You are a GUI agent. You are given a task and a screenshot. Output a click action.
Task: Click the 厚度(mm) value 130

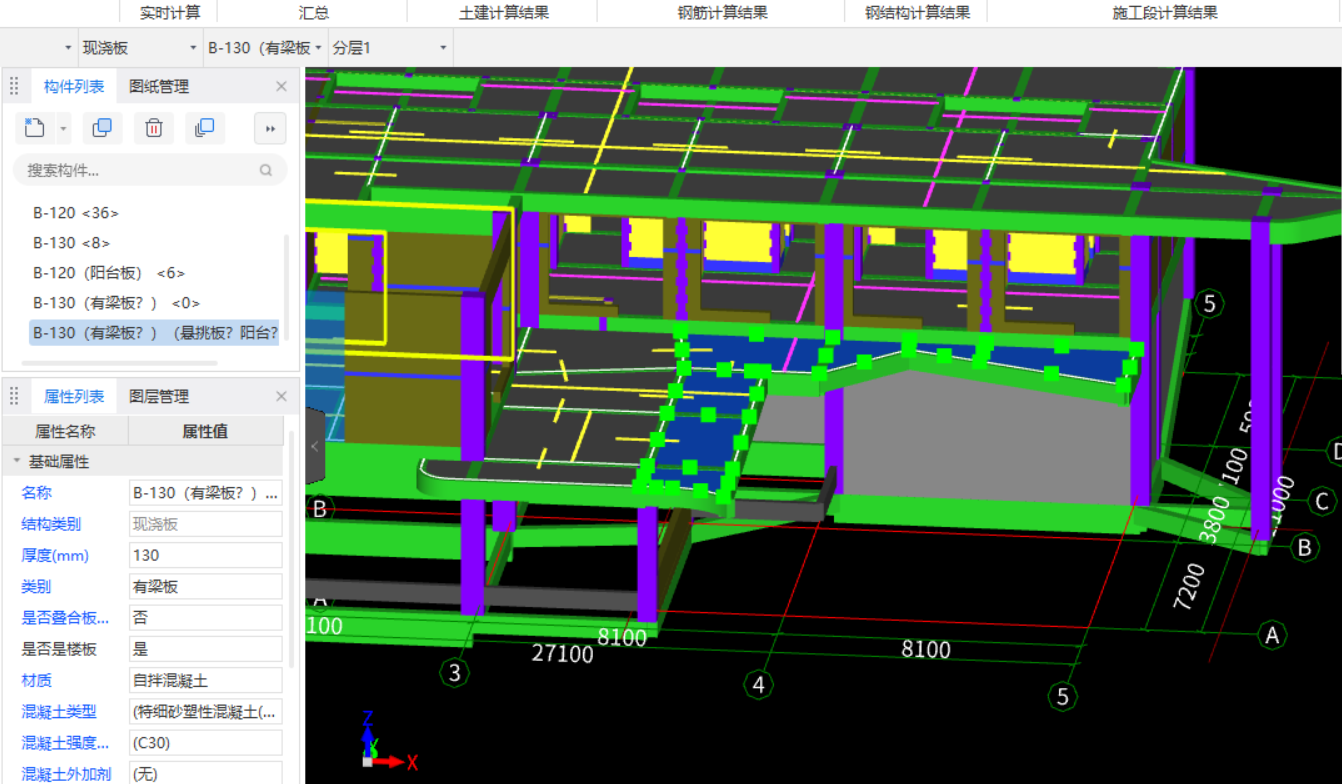point(206,555)
